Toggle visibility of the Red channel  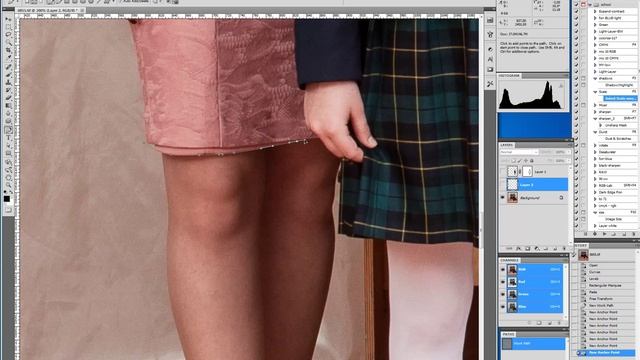[x=503, y=282]
